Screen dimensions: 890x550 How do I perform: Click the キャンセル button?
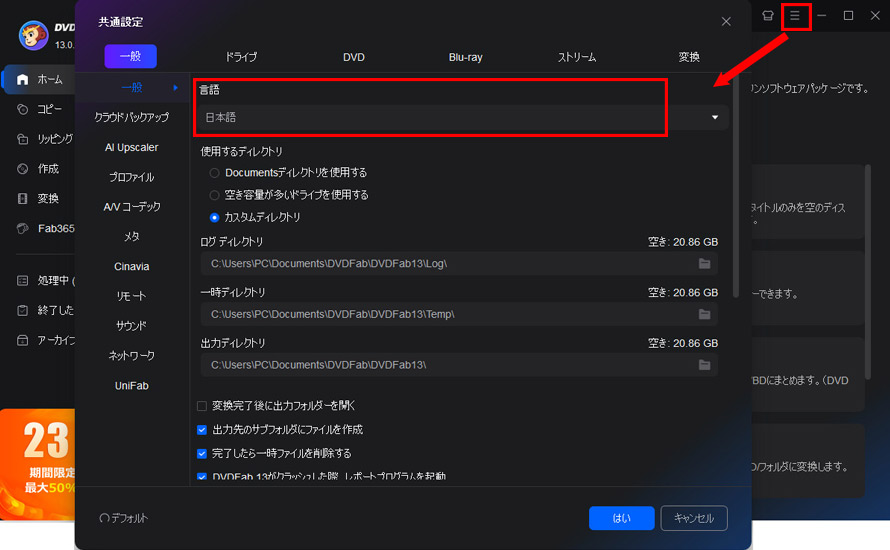(694, 518)
